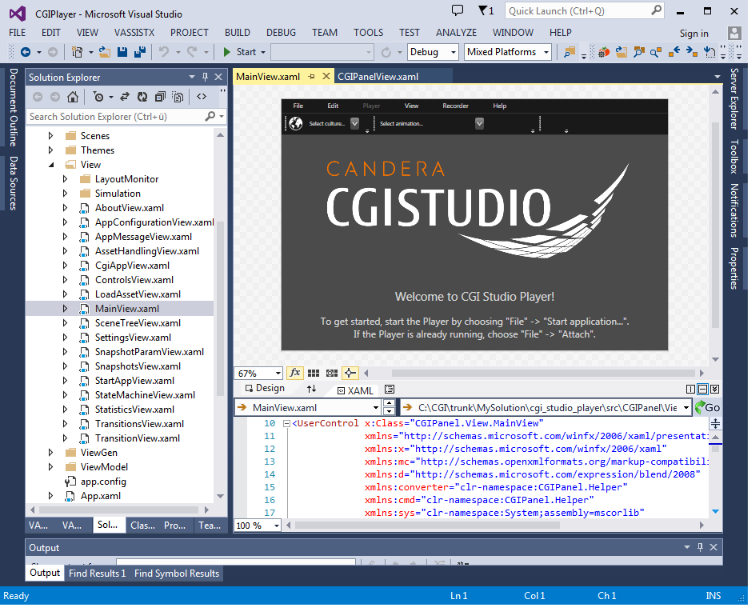Click the globe icon in designer preview
The width and height of the screenshot is (748, 605).
296,124
